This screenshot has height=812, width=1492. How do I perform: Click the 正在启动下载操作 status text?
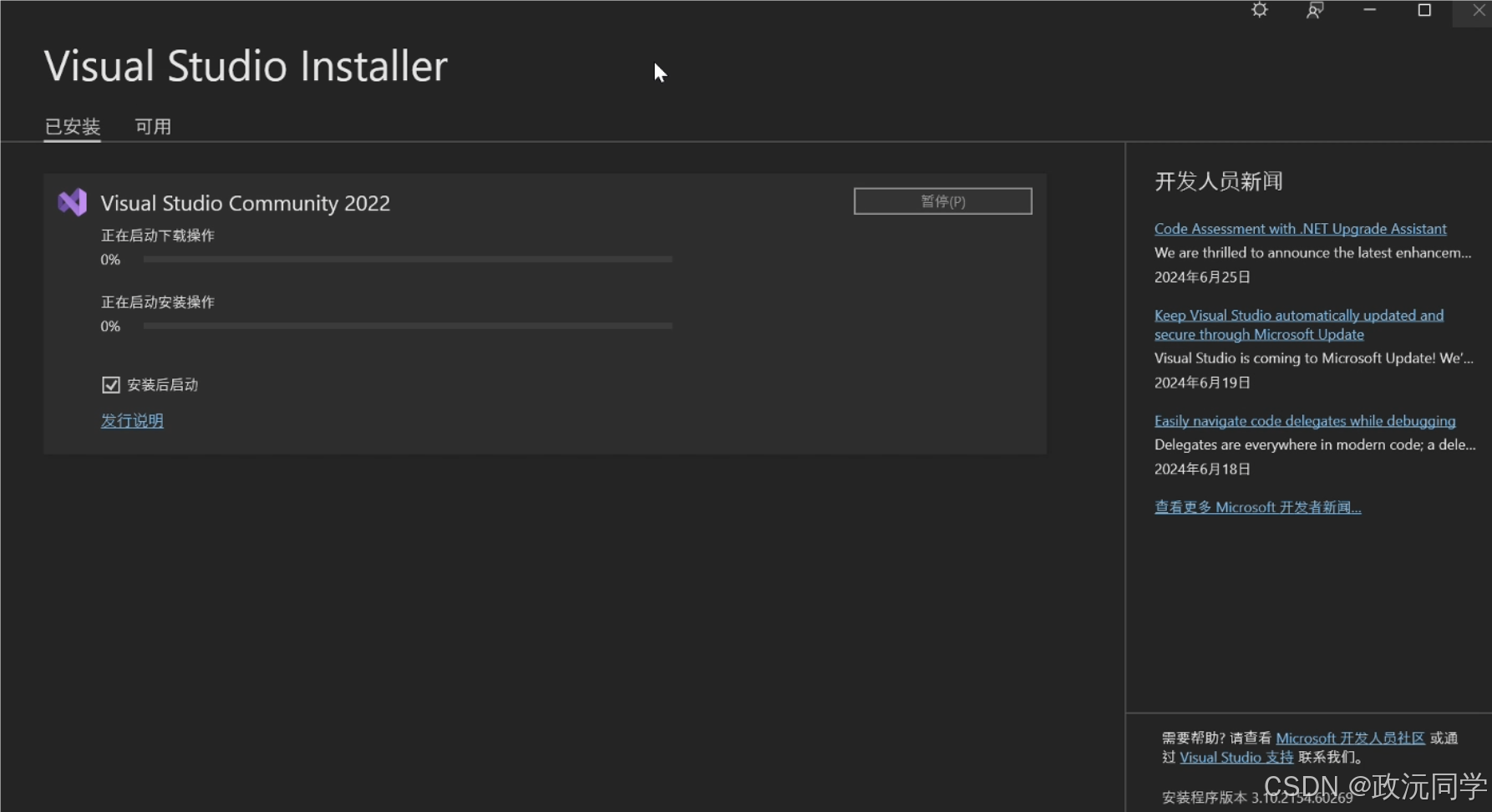158,236
